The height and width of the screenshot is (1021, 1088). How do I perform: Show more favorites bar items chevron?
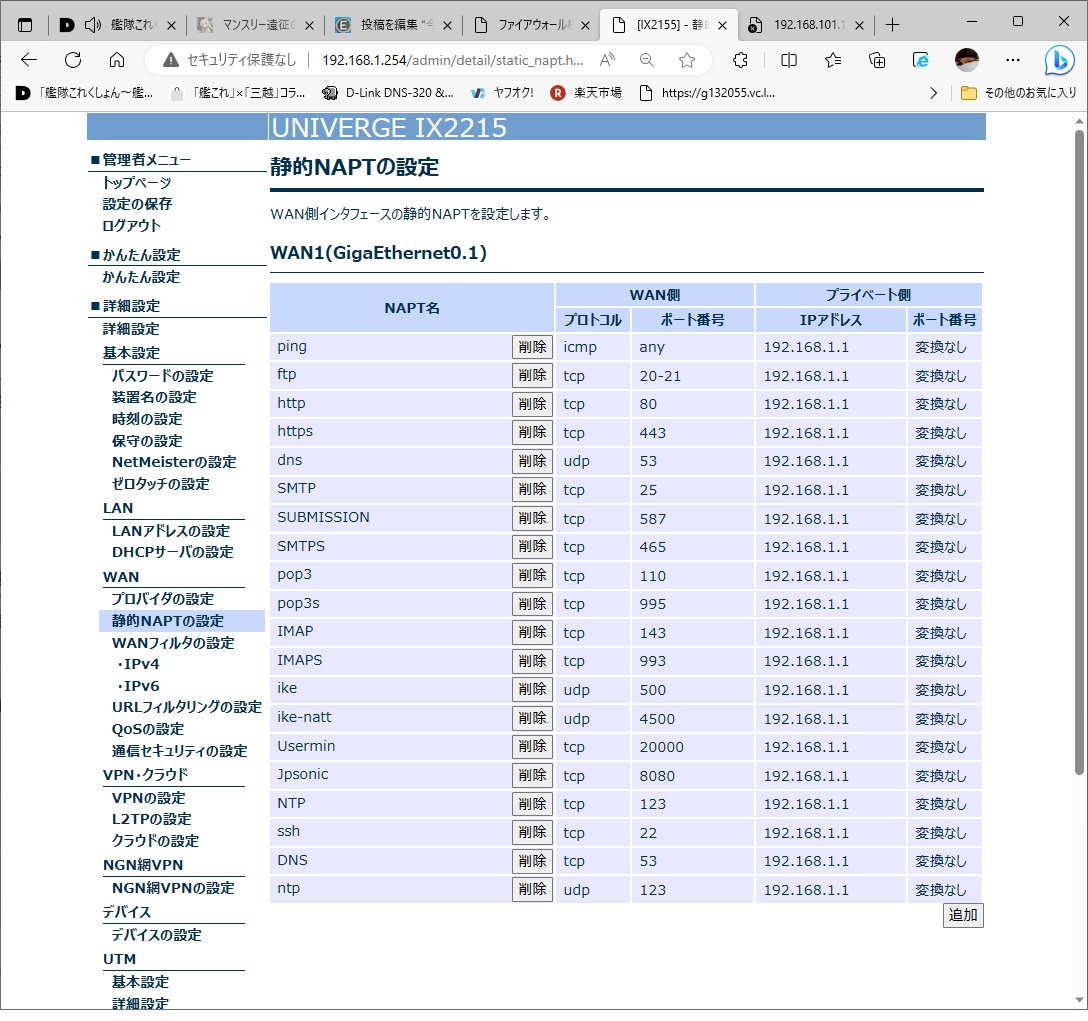[x=933, y=93]
